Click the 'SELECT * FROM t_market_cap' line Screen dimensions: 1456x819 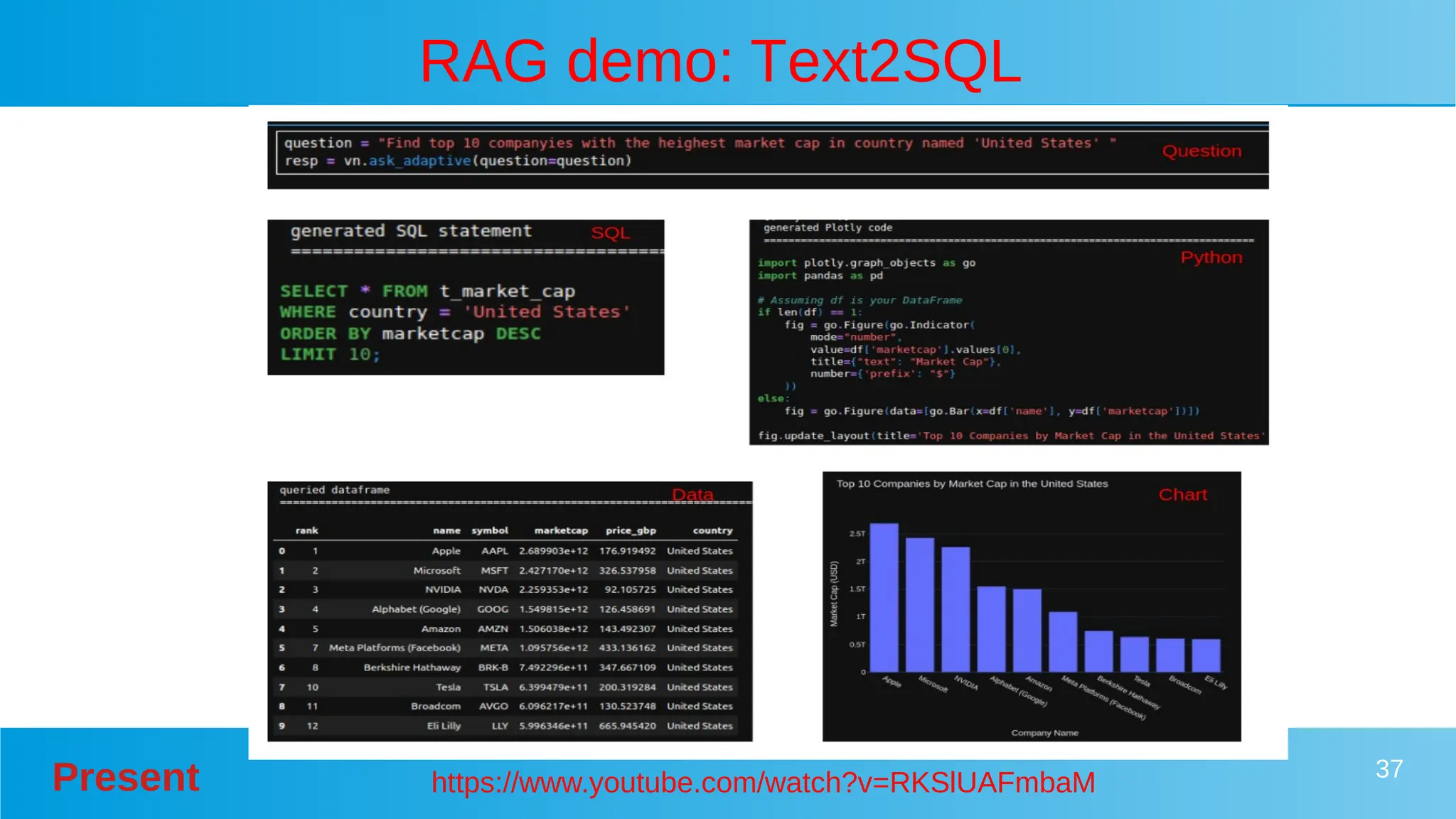click(427, 291)
